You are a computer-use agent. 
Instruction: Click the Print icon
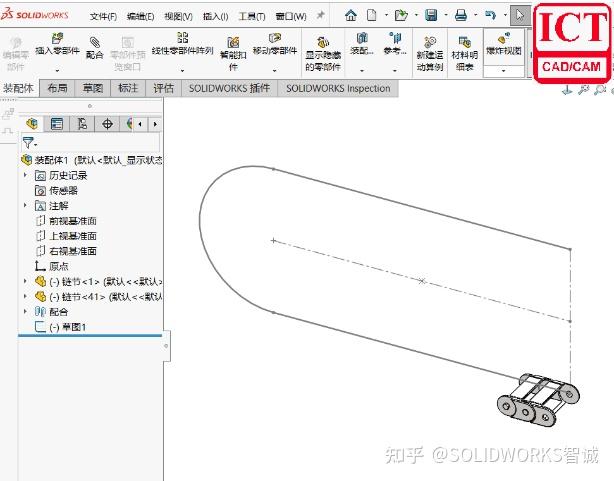pyautogui.click(x=461, y=16)
